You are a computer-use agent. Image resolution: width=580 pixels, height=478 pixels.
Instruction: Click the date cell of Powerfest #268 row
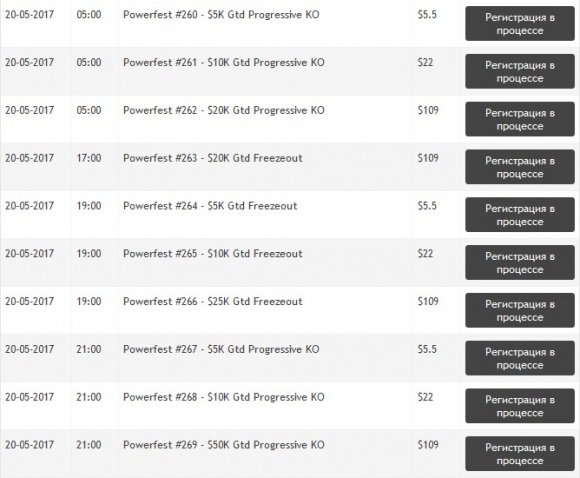click(x=30, y=397)
